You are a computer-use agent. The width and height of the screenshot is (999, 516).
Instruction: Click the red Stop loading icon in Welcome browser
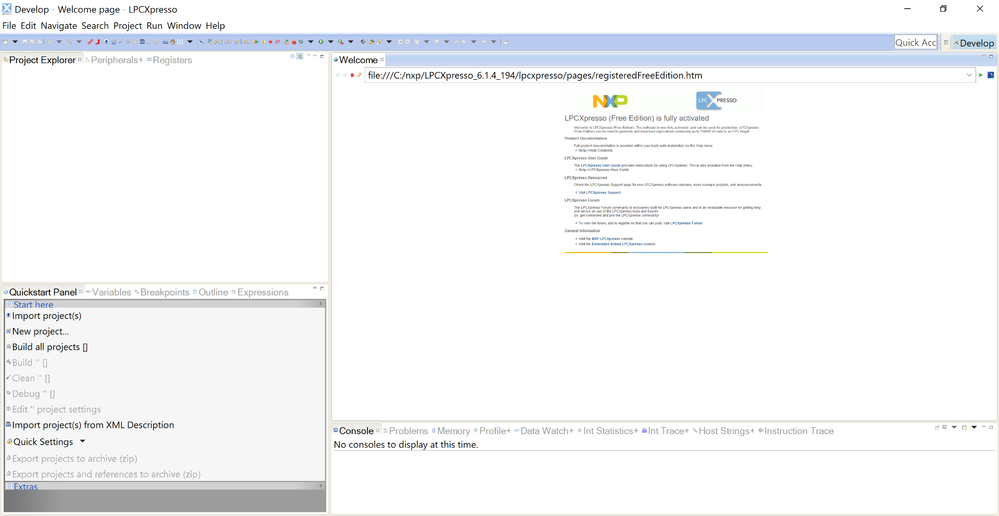tap(352, 75)
